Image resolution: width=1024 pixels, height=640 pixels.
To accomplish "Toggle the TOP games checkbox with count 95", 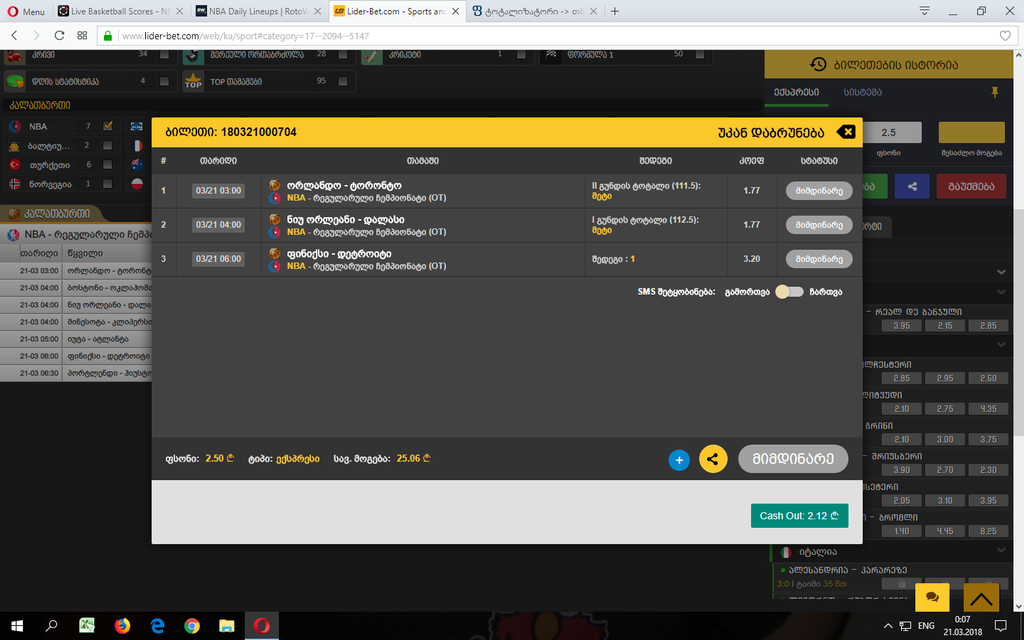I will [342, 81].
